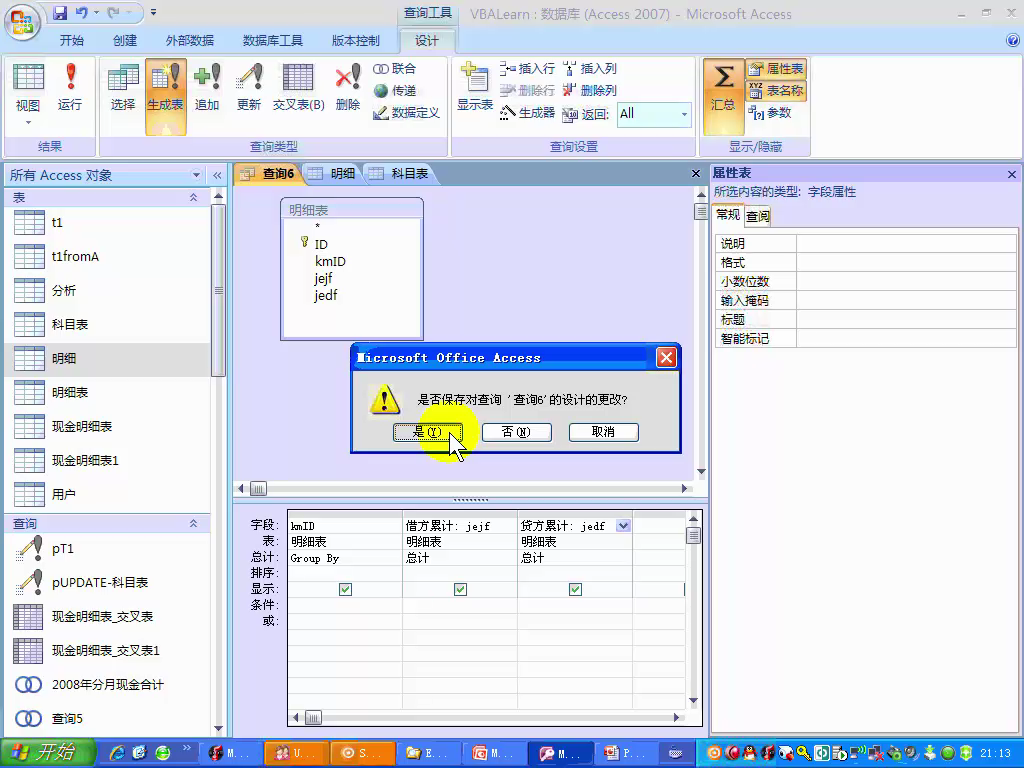Screen dimensions: 1024x768
Task: Open the 所有 Access 对象 navigation dropdown
Action: tap(196, 175)
